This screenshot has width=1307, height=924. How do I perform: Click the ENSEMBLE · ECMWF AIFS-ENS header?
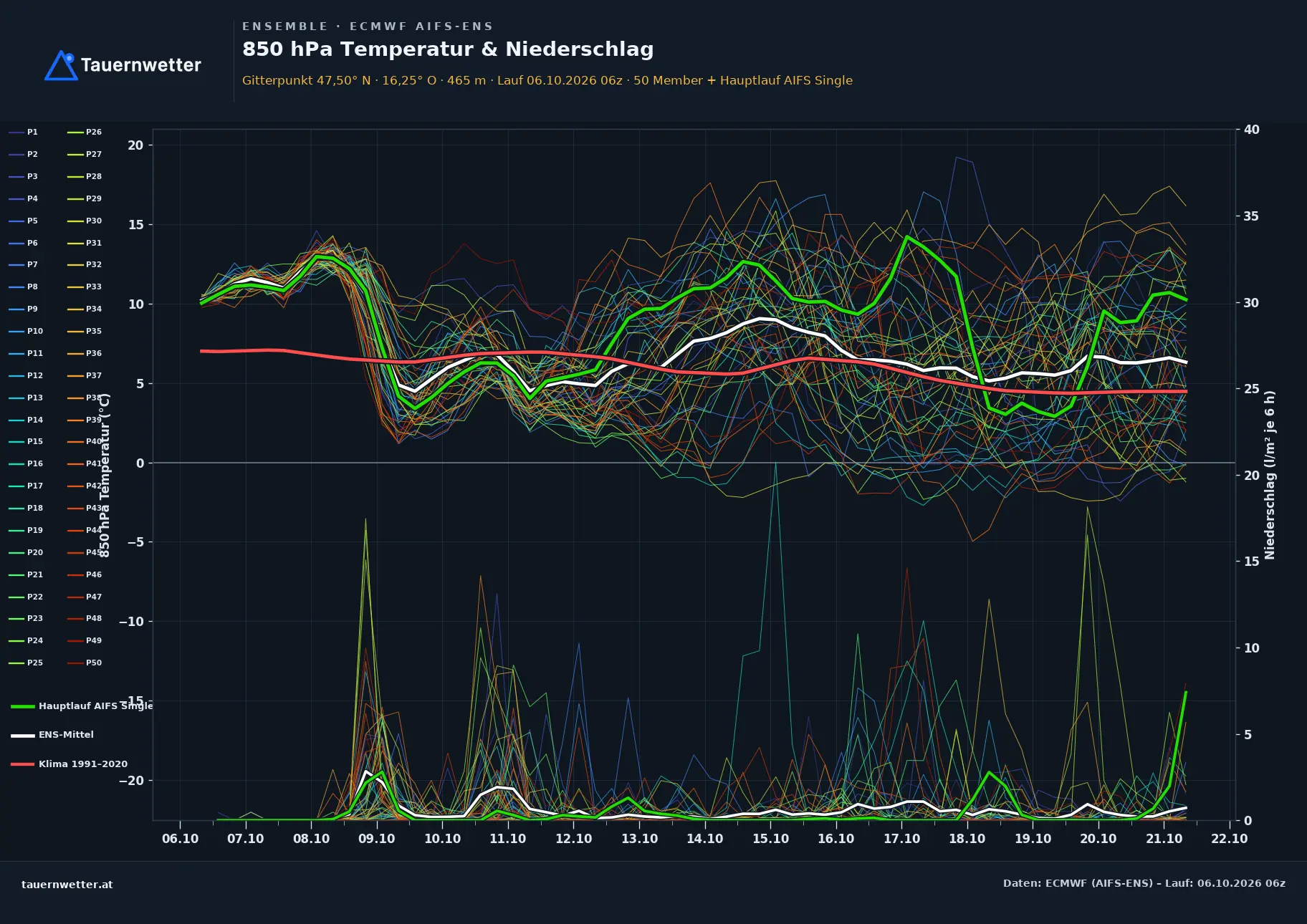[368, 27]
